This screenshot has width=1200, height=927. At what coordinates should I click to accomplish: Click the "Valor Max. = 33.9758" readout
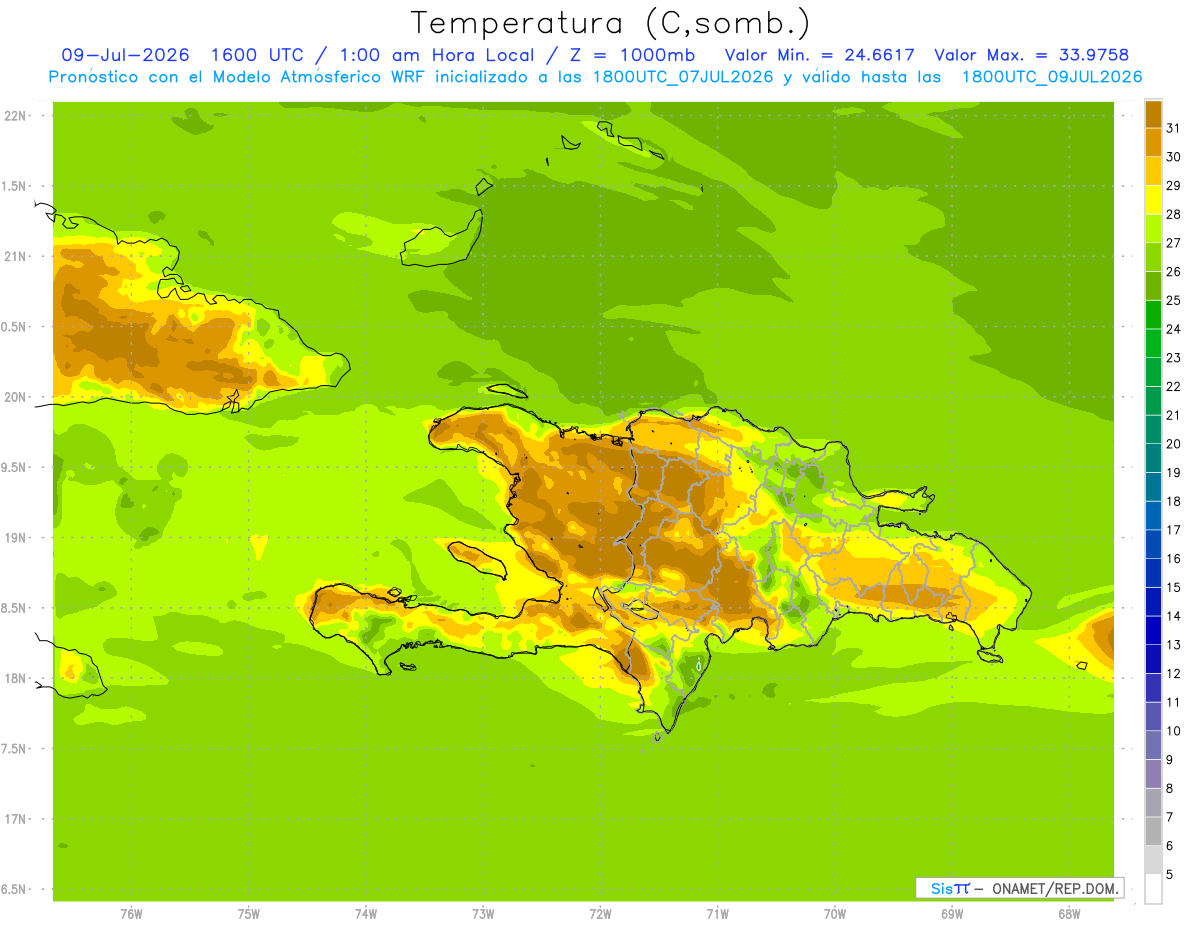pos(1031,55)
